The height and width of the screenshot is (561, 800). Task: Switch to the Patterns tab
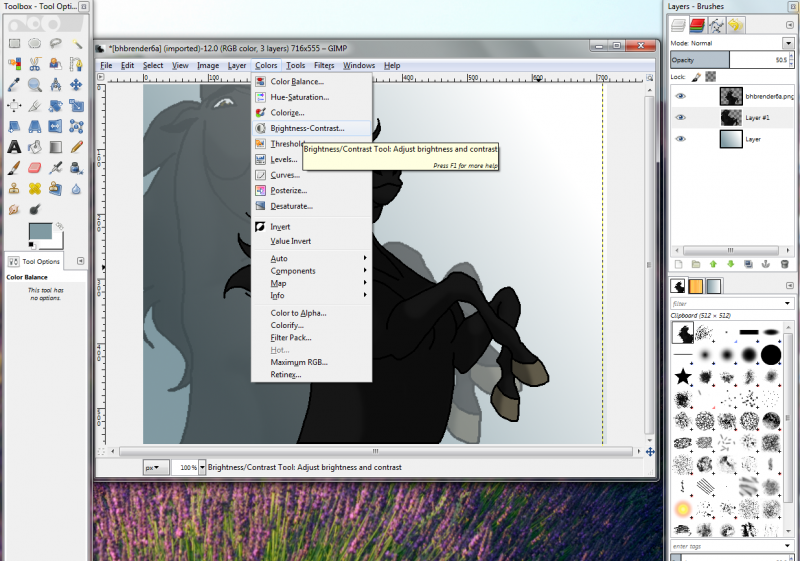point(696,286)
